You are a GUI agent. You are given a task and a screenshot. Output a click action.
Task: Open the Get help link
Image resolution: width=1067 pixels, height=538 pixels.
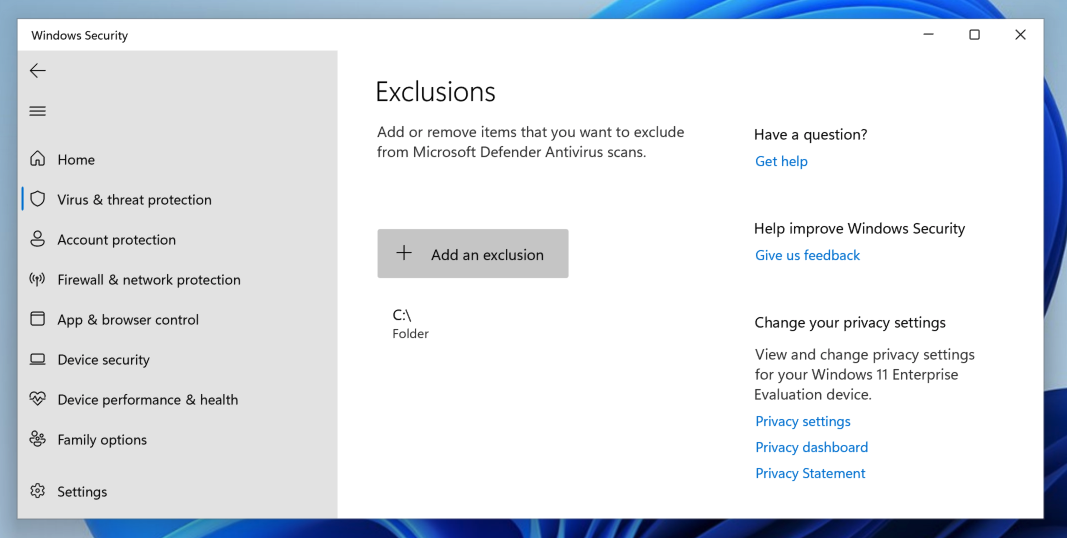point(781,161)
